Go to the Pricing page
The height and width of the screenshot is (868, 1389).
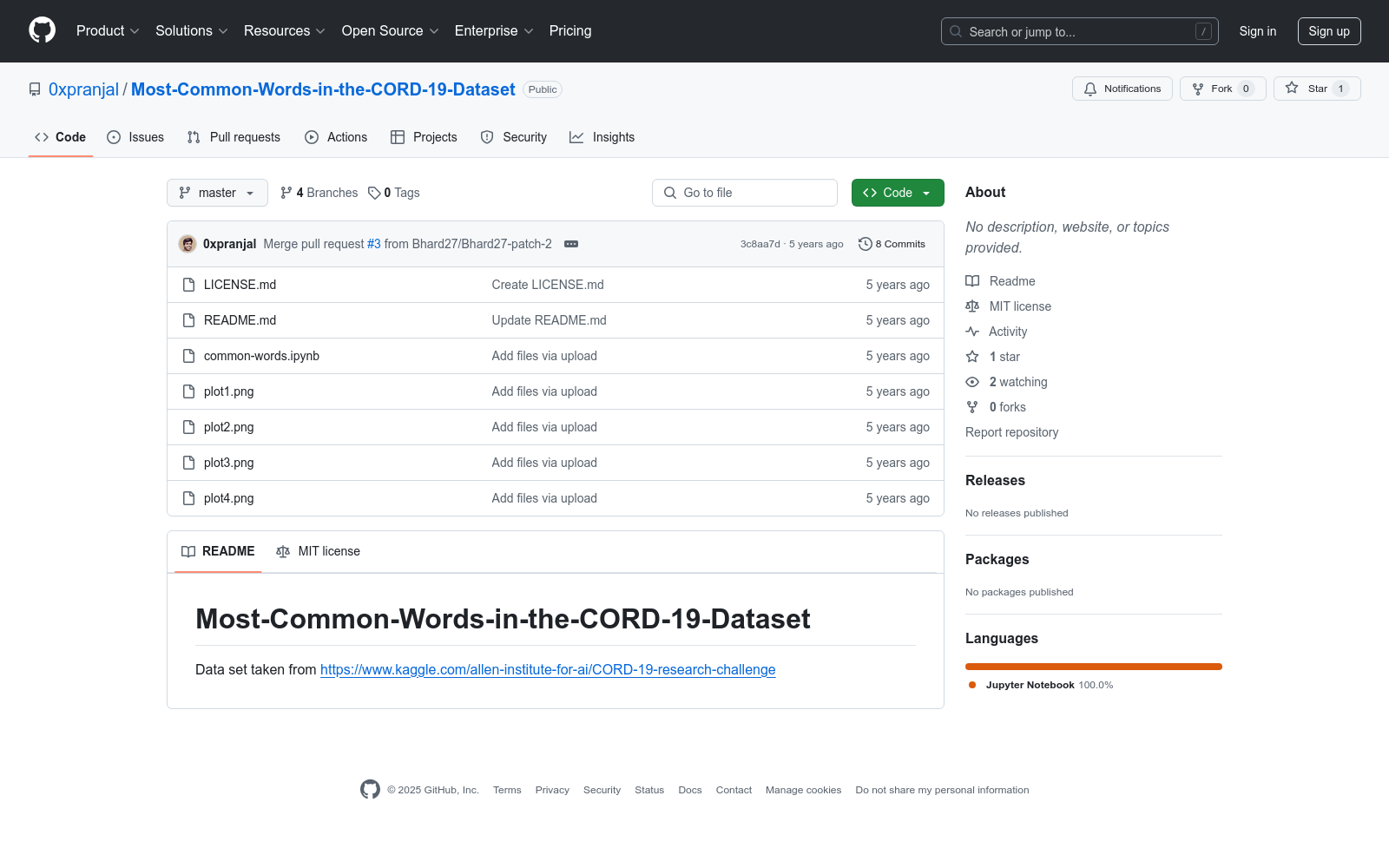(570, 30)
